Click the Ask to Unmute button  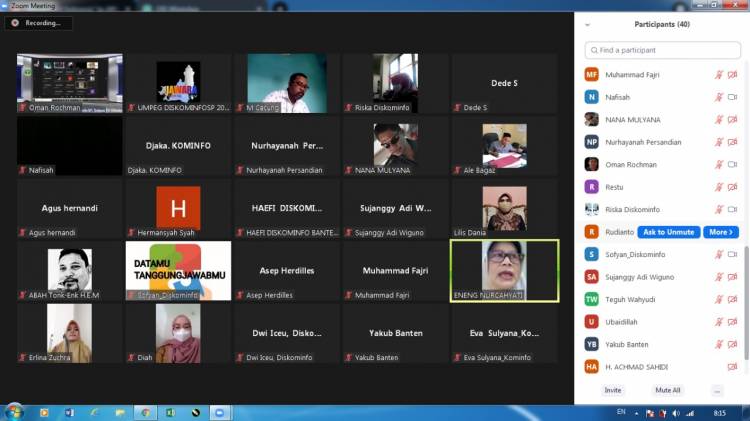(668, 232)
